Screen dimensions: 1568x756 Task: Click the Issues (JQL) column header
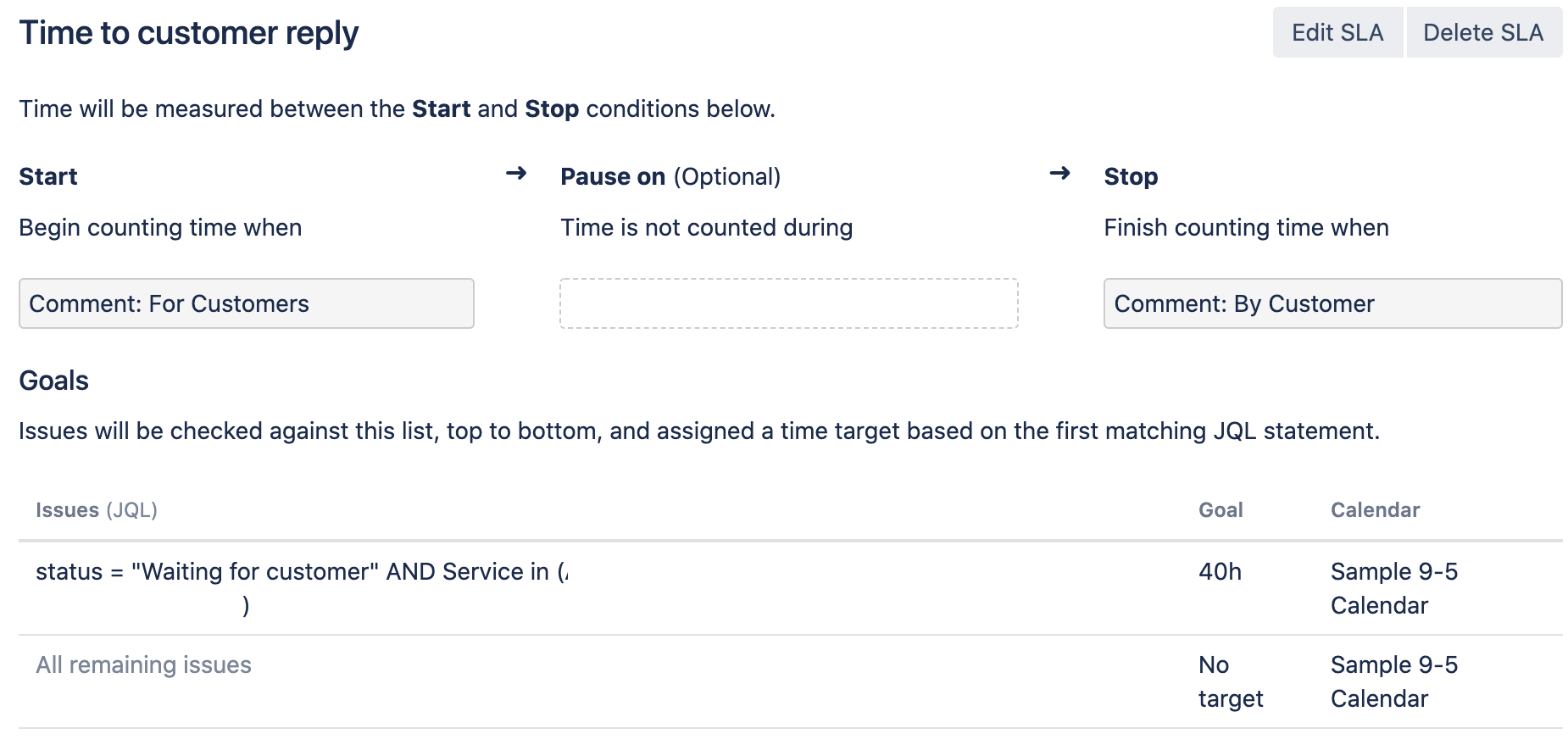point(97,510)
